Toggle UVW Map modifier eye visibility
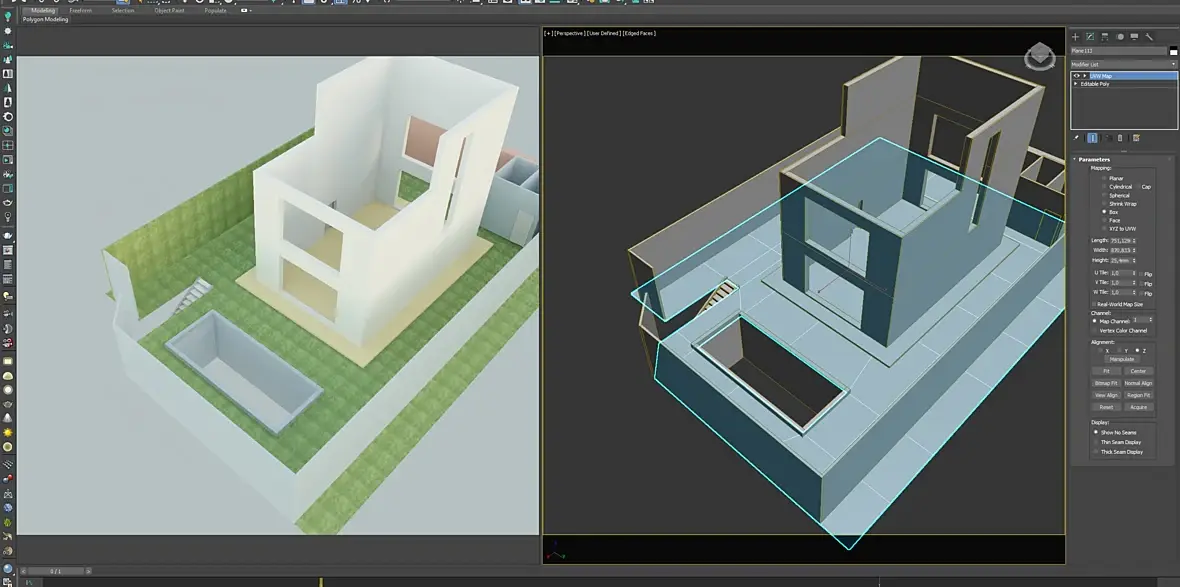The image size is (1180, 587). (1076, 76)
